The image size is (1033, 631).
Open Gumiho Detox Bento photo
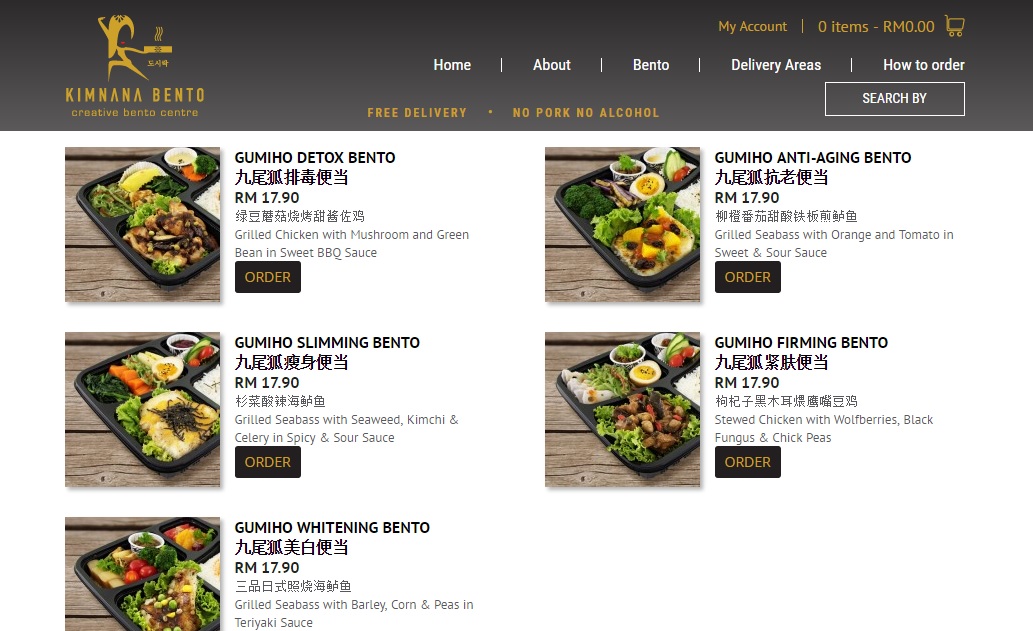tap(142, 225)
